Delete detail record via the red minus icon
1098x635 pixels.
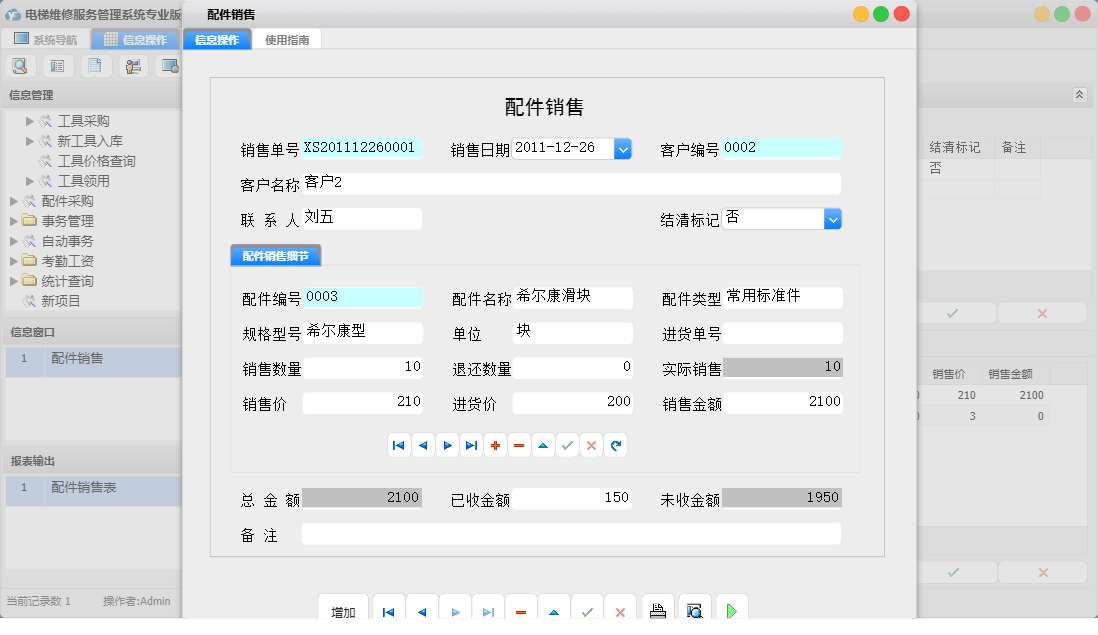(x=519, y=445)
